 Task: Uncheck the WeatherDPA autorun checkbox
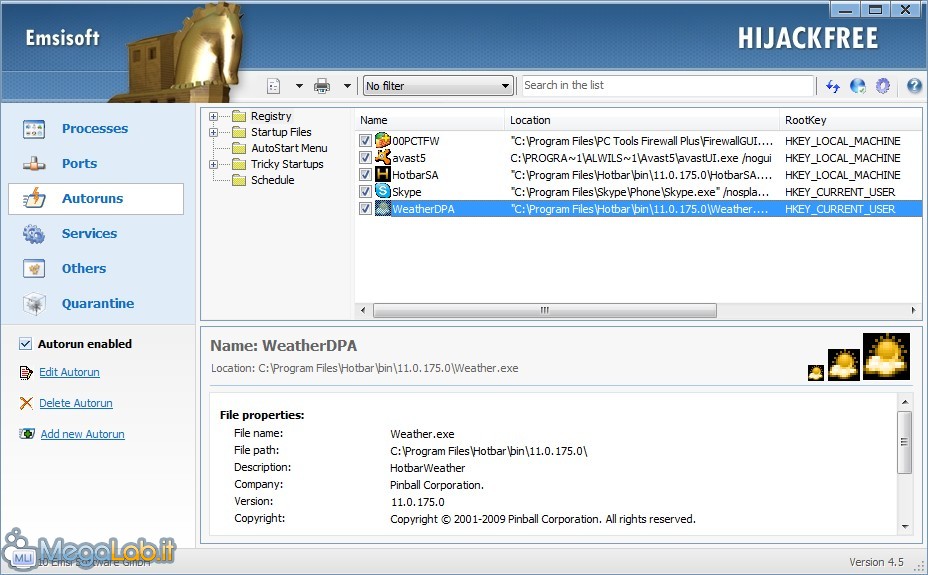[x=365, y=208]
